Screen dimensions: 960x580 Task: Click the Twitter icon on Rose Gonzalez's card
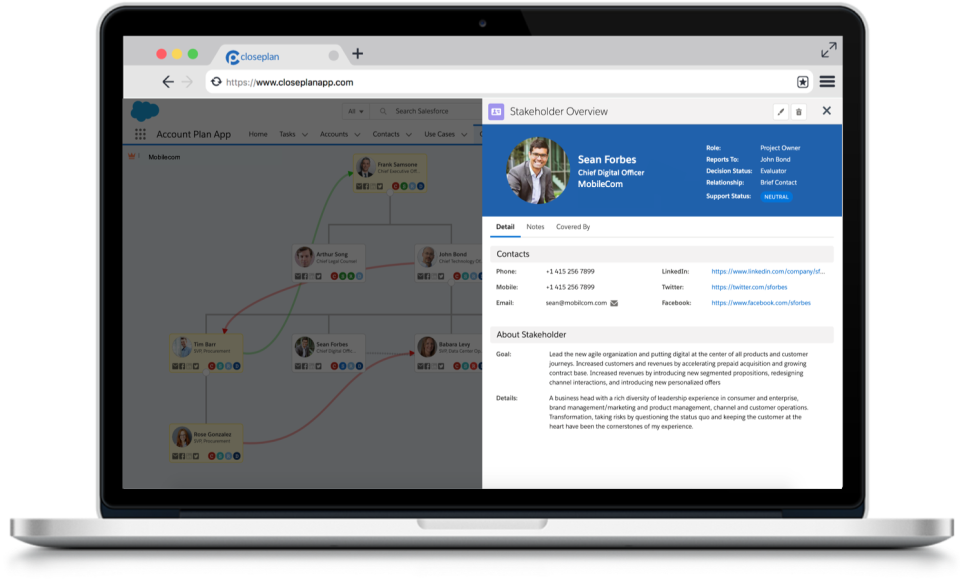pos(196,456)
